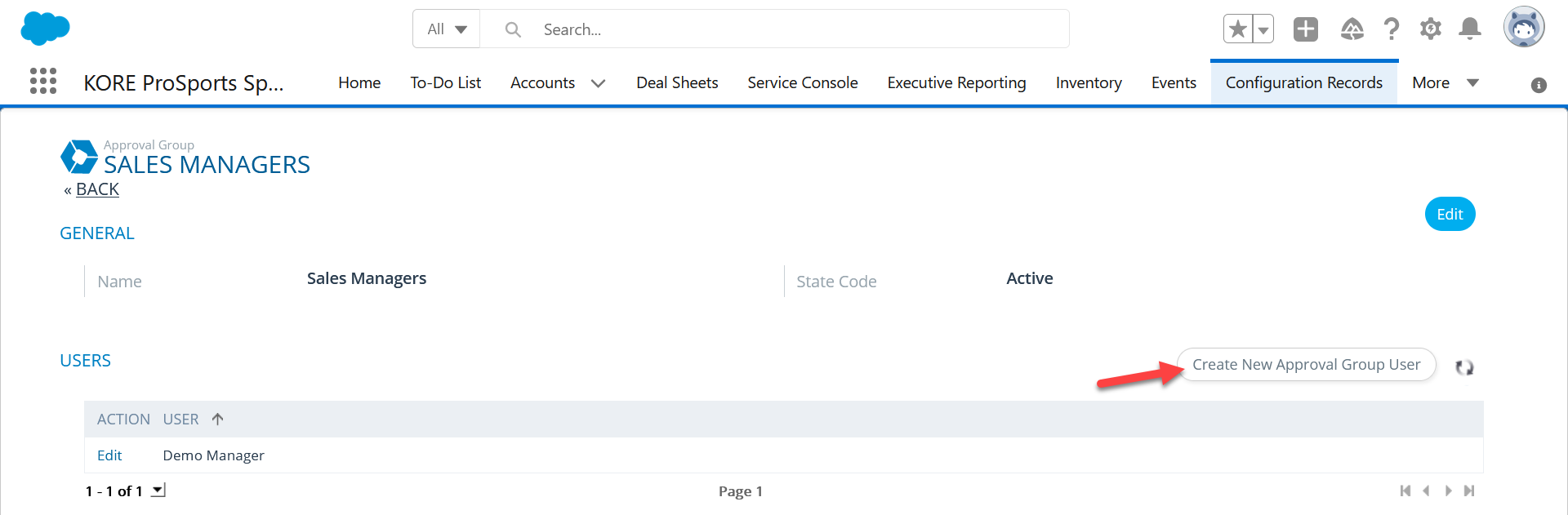Click the KORE ProSports app name
This screenshot has width=1568, height=515.
[x=184, y=82]
